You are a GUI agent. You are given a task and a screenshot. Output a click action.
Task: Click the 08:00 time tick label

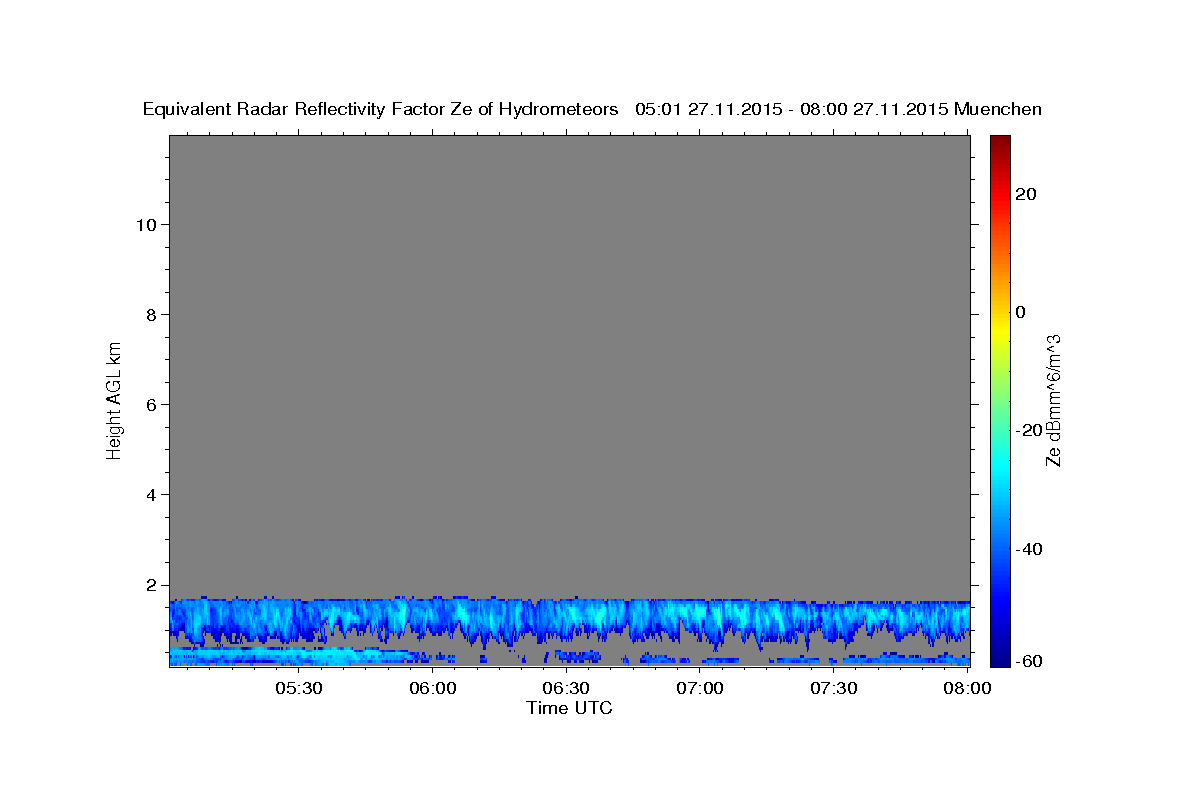tap(966, 688)
